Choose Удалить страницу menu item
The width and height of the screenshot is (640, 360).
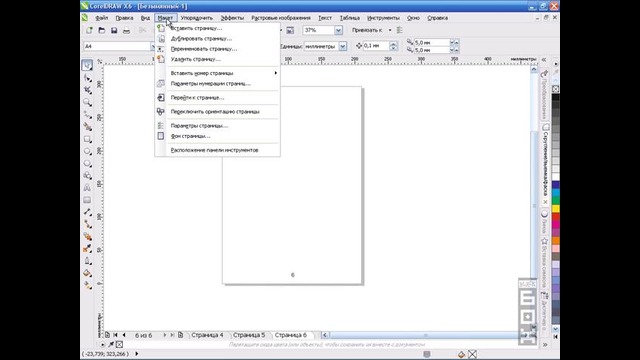(218, 59)
